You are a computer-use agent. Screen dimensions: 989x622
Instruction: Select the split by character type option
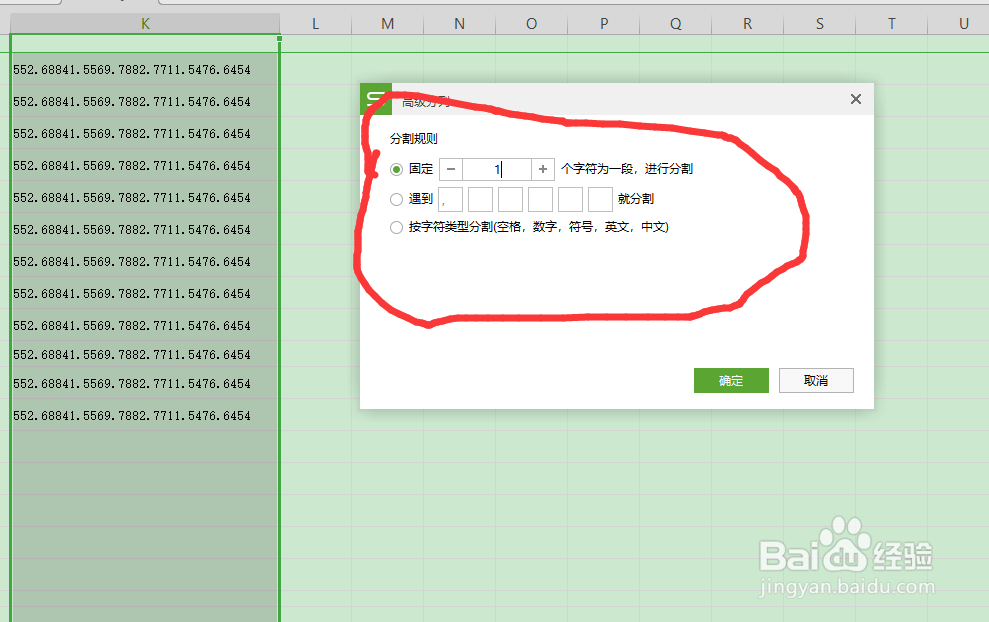pyautogui.click(x=396, y=227)
